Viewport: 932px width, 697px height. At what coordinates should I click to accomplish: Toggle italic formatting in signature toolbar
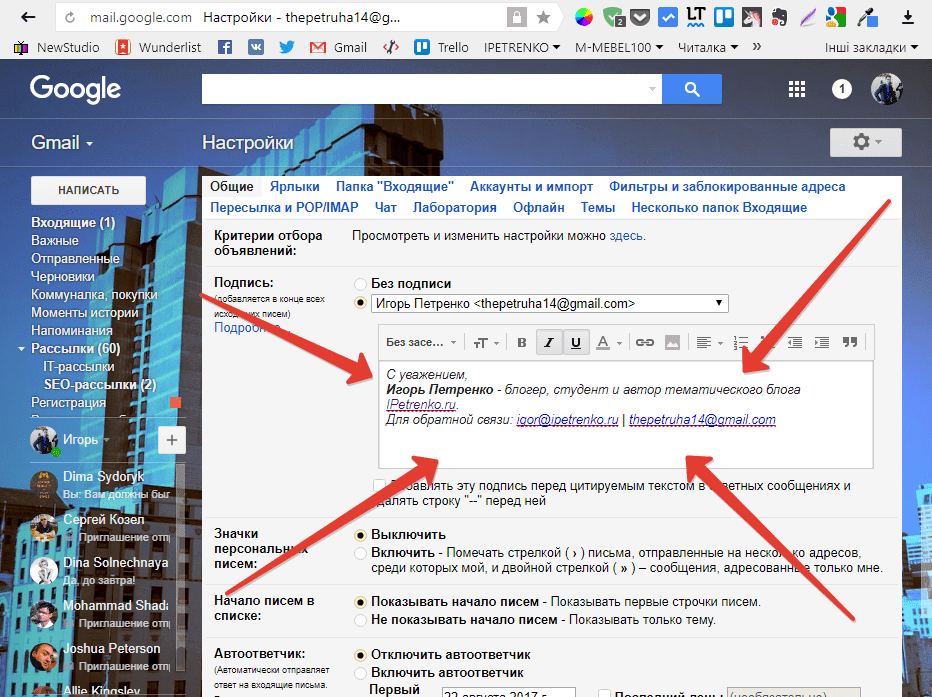(x=549, y=342)
